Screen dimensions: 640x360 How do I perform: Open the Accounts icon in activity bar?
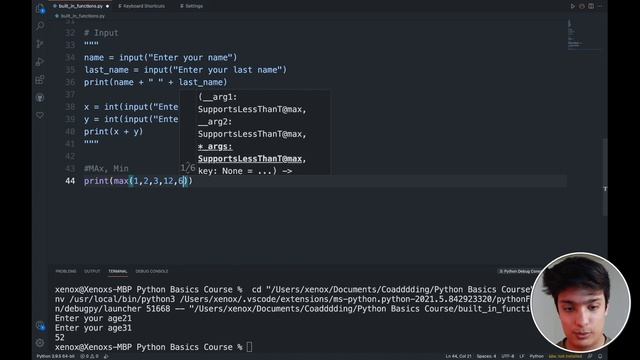40,325
